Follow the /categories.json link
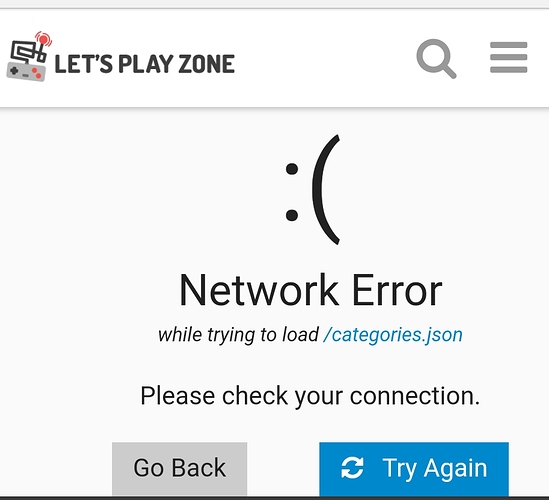Screen dimensions: 549x500 tap(393, 335)
